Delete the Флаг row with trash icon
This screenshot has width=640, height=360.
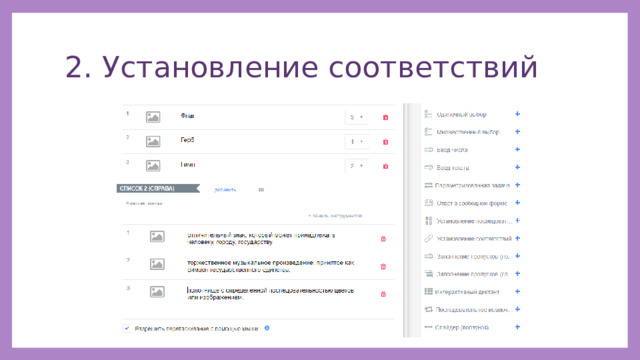click(385, 118)
